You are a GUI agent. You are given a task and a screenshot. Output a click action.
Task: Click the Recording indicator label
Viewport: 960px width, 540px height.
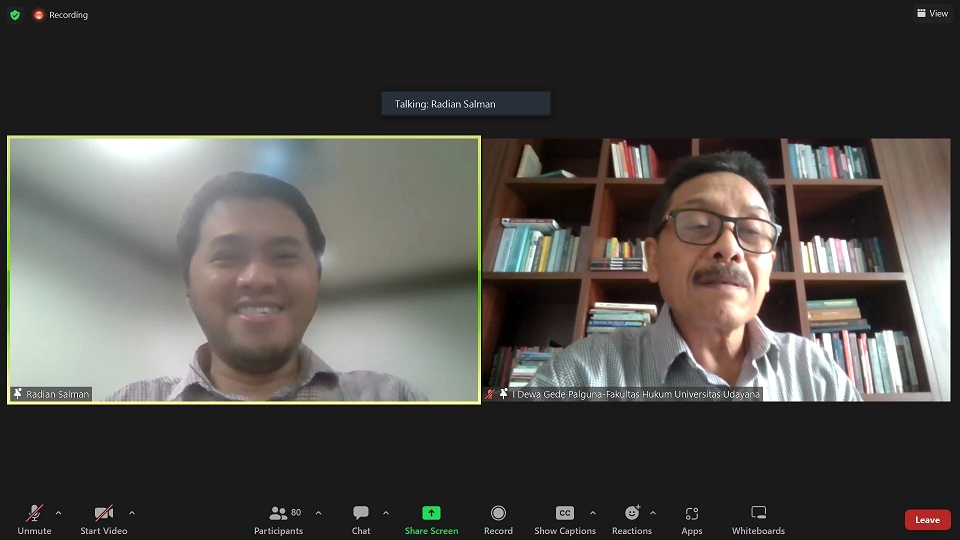point(68,15)
